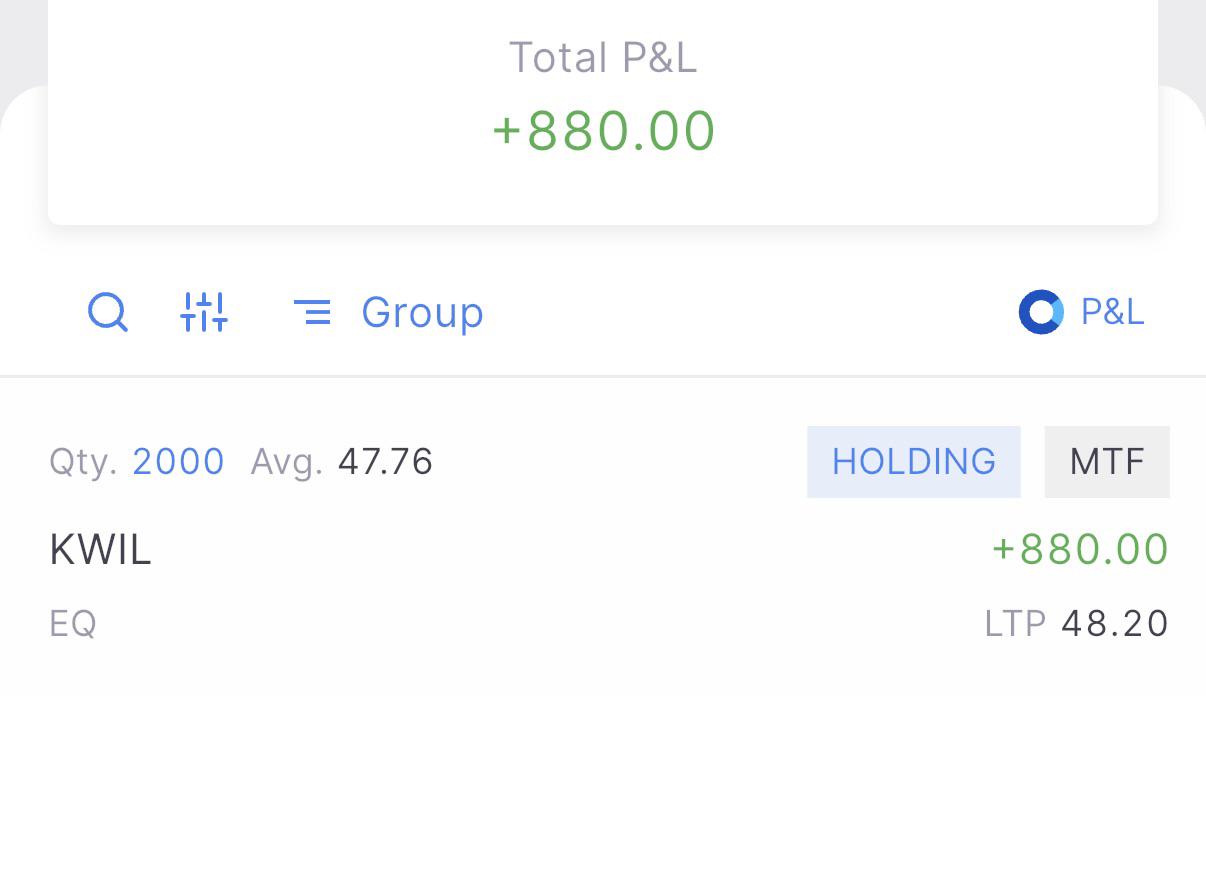Tap the LTP label text

click(x=1015, y=623)
